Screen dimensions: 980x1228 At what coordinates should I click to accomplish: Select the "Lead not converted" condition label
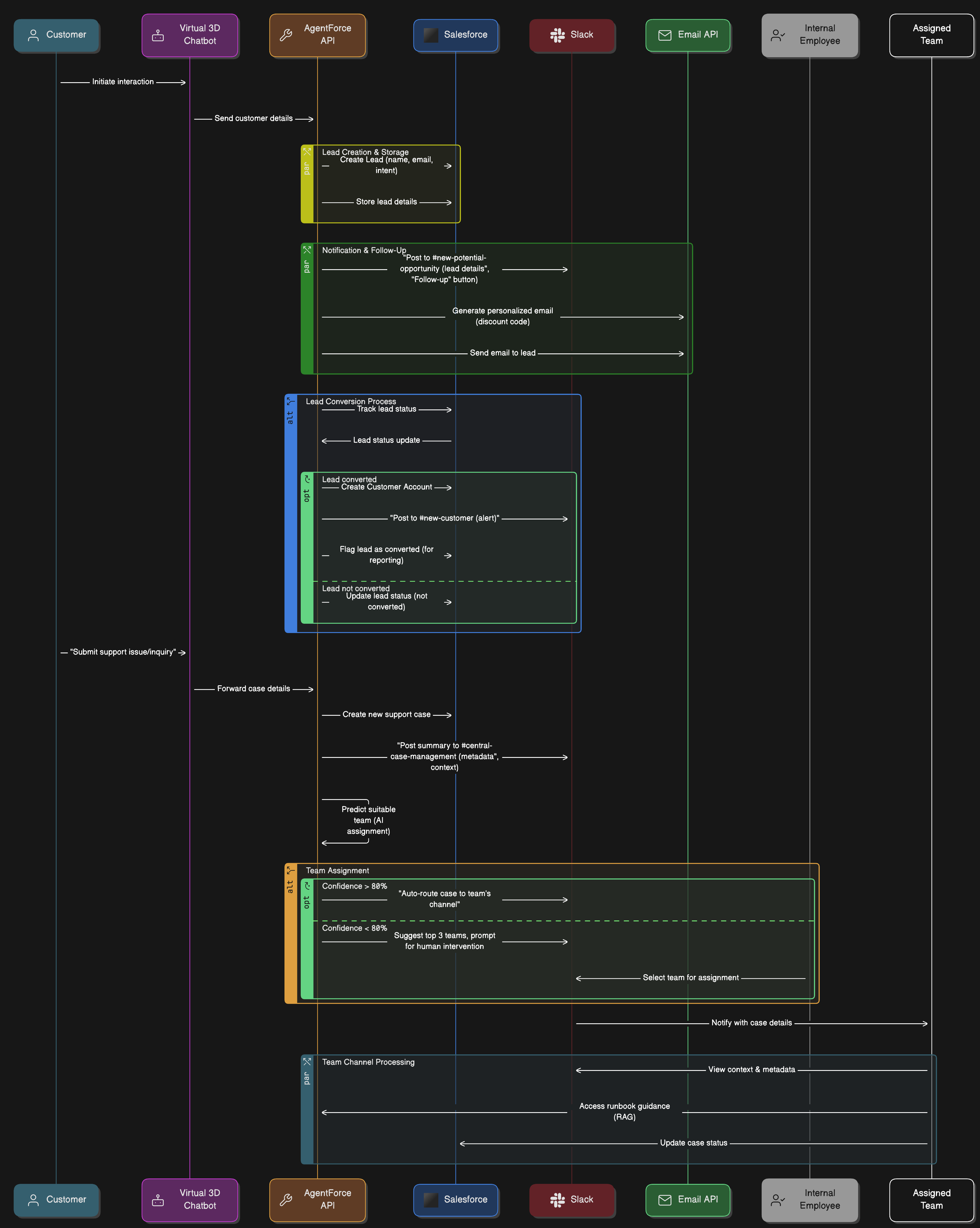pyautogui.click(x=356, y=588)
